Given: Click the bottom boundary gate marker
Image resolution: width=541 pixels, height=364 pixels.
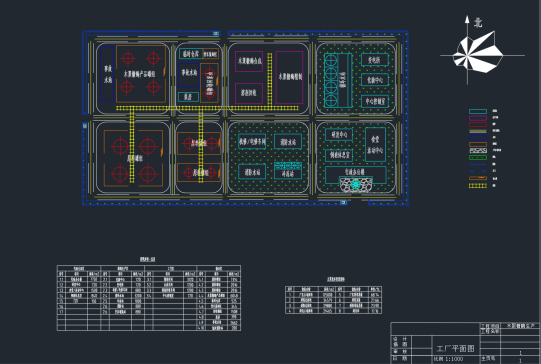Looking at the screenshot, I should (343, 203).
